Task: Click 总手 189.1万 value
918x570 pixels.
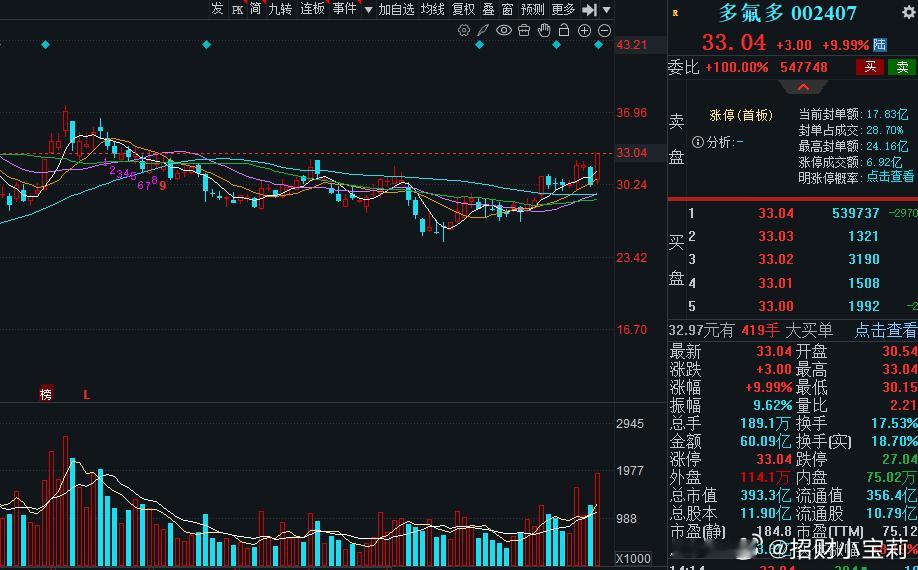Action: click(766, 423)
